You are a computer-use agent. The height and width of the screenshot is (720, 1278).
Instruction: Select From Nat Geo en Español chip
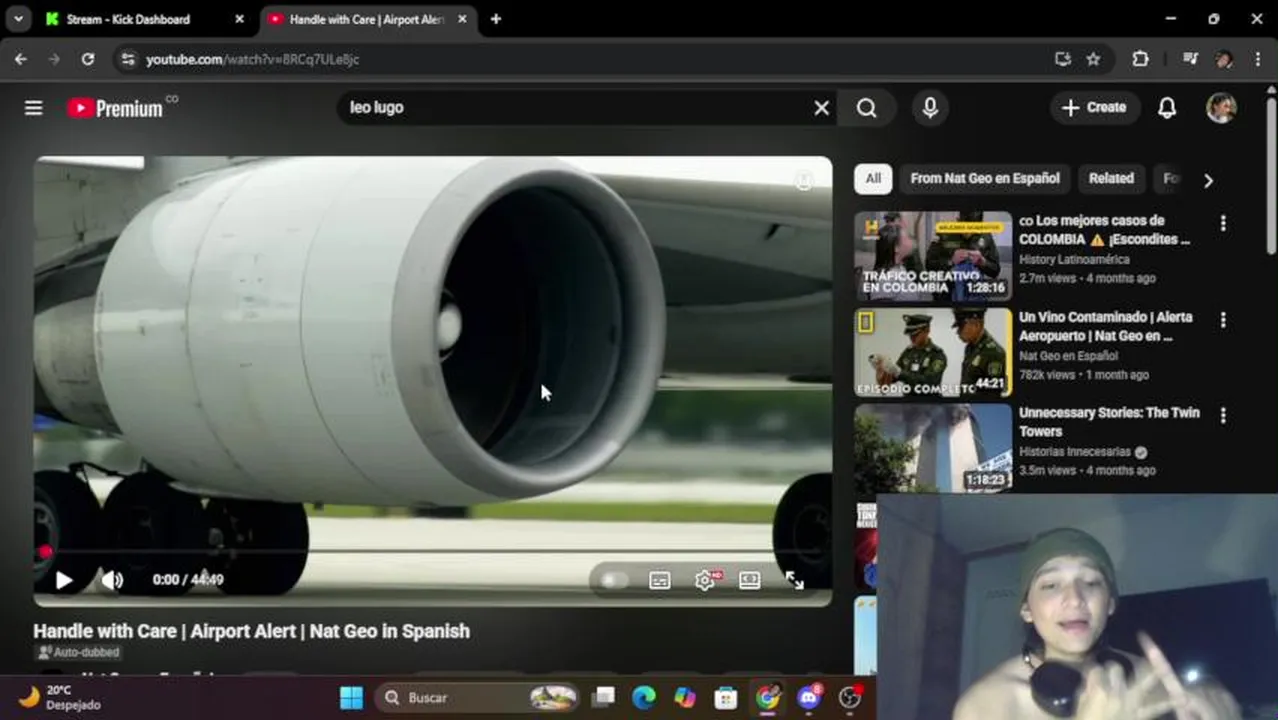pyautogui.click(x=985, y=178)
